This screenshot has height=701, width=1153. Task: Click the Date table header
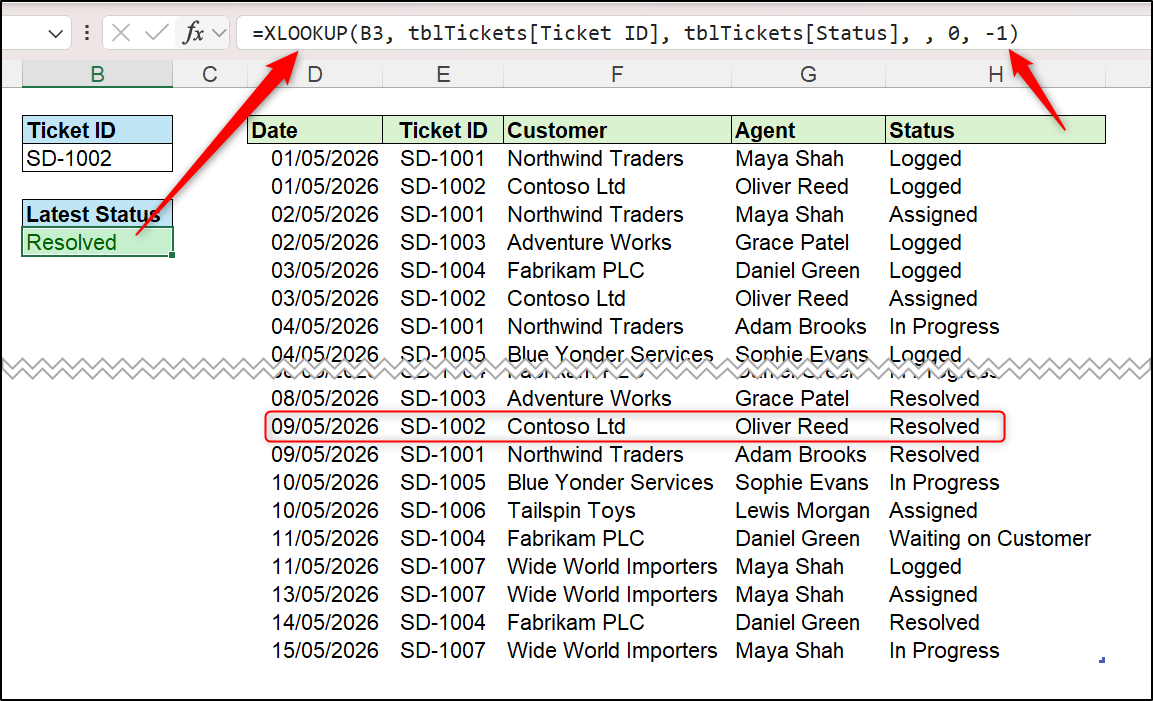click(x=315, y=130)
